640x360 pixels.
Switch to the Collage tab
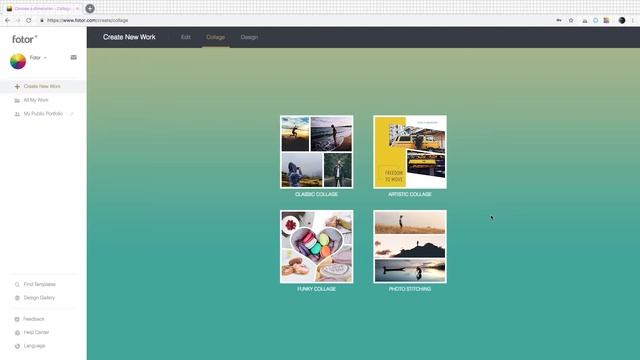point(216,37)
